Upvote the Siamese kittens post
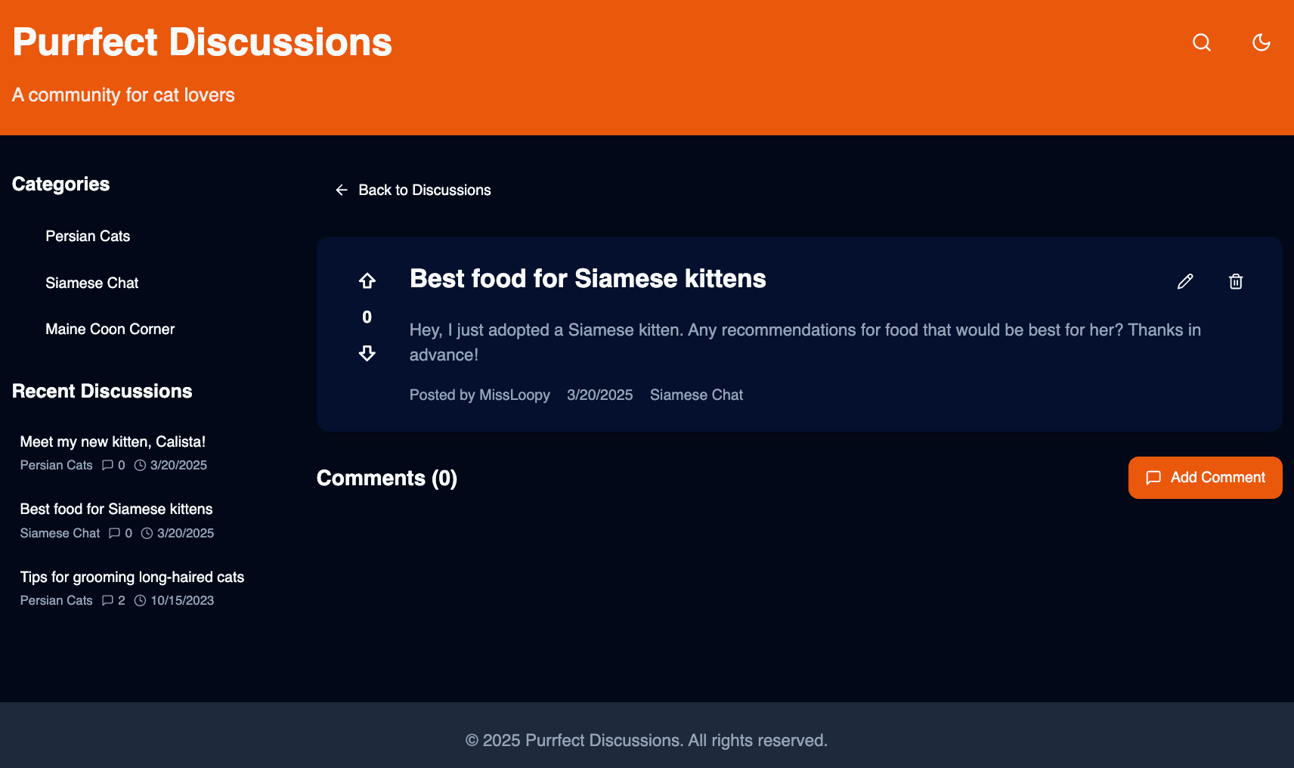 pos(367,280)
